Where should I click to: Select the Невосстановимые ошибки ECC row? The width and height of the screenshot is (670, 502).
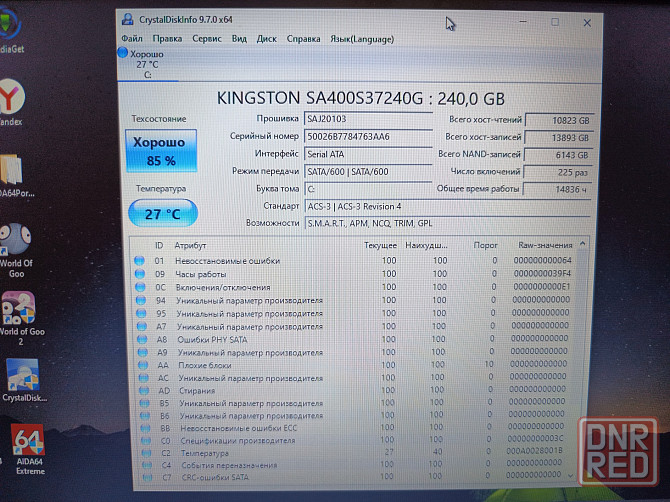click(357, 427)
